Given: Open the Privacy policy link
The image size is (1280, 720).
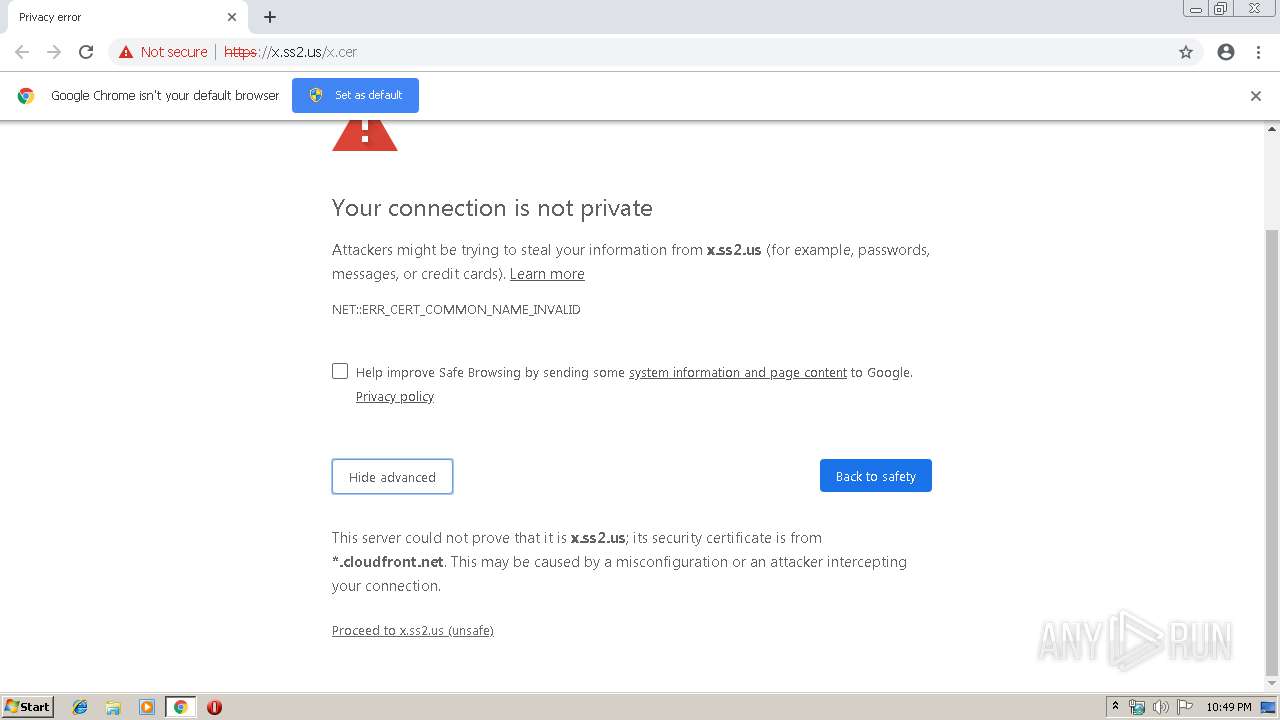Looking at the screenshot, I should [x=395, y=396].
